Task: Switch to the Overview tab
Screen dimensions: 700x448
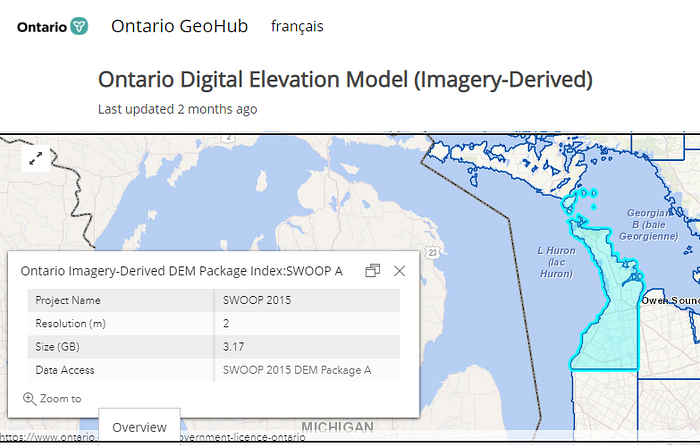Action: coord(139,427)
